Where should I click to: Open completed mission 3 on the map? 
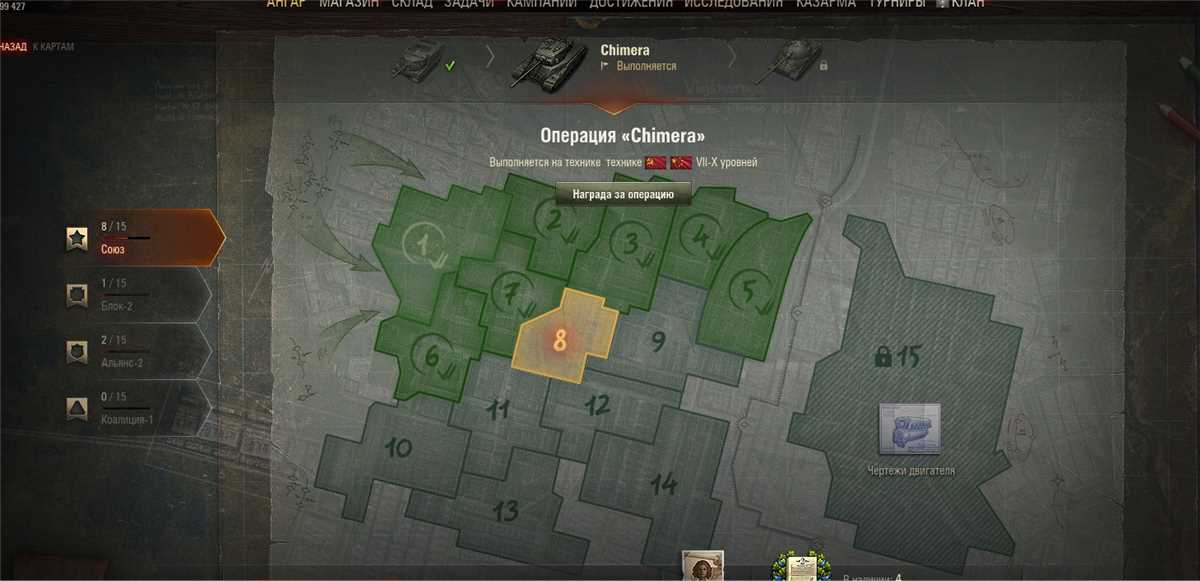point(631,243)
